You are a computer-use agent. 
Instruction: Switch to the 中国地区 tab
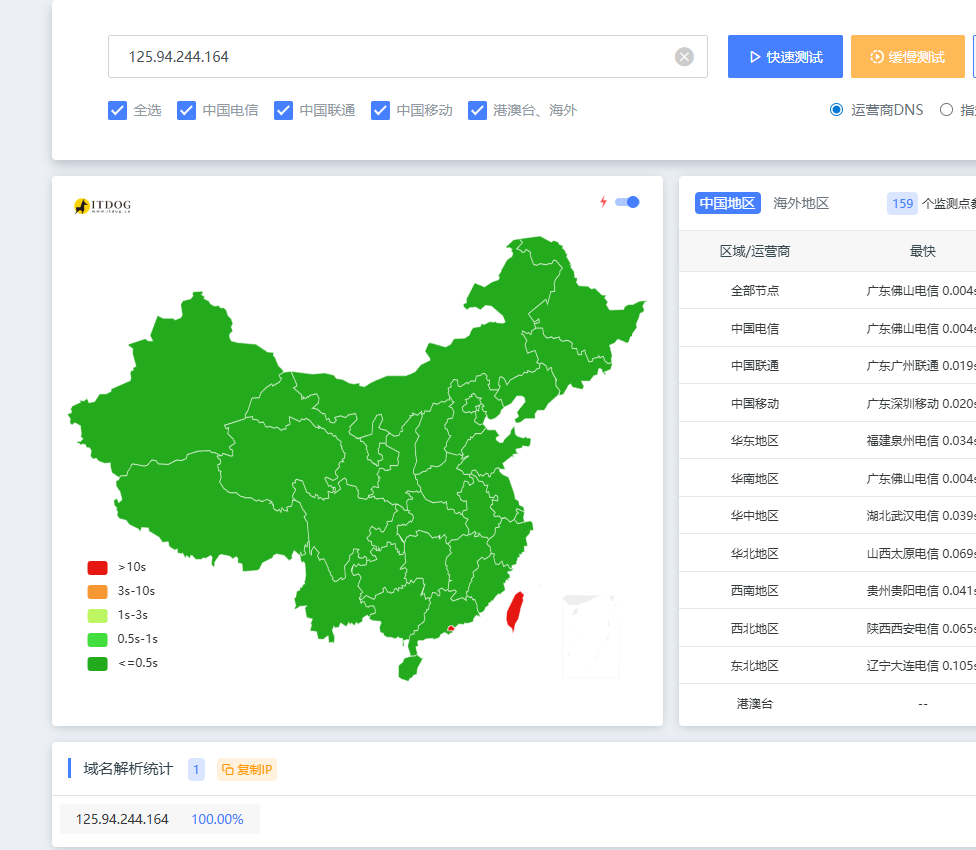728,203
